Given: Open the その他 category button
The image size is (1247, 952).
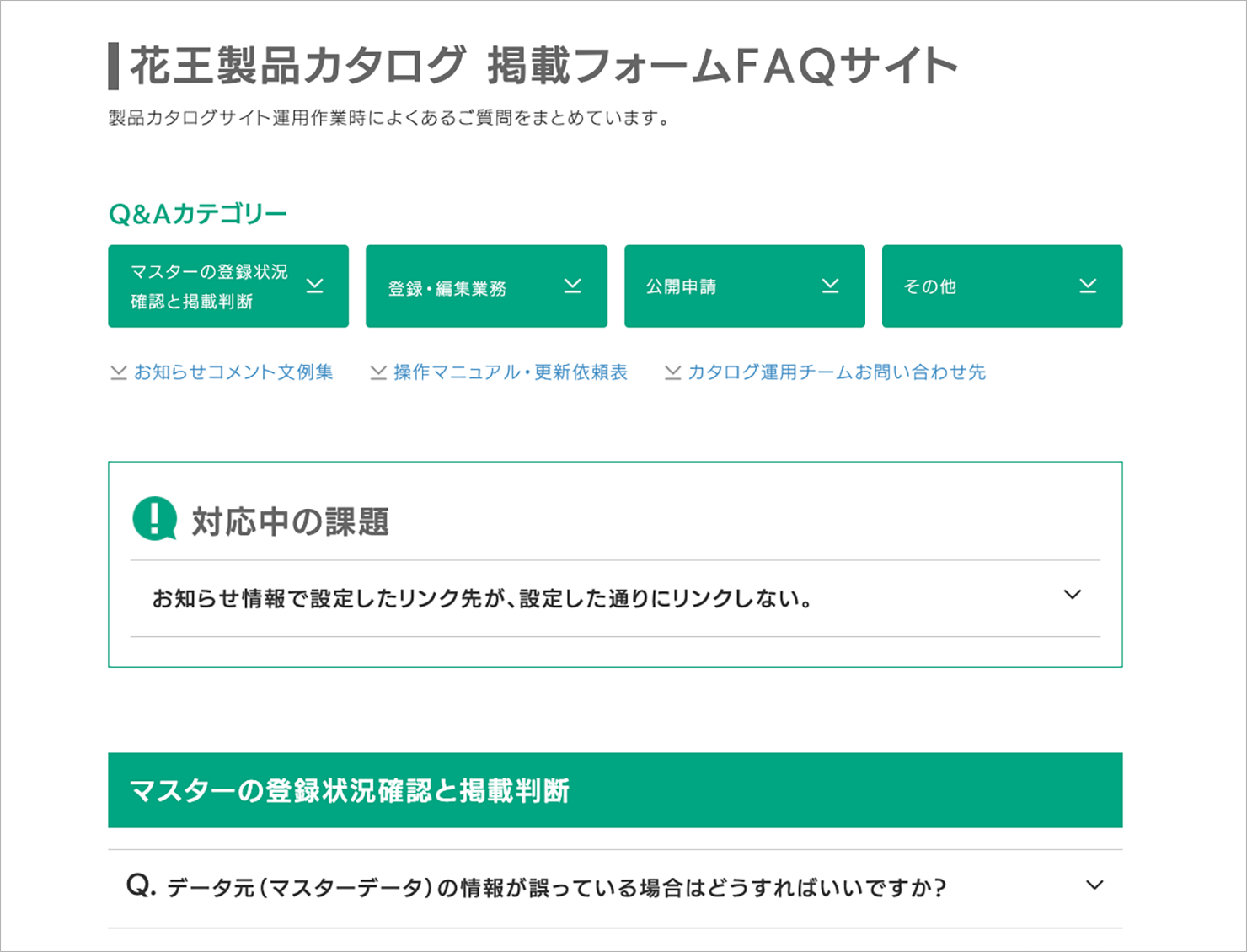Looking at the screenshot, I should 1002,286.
